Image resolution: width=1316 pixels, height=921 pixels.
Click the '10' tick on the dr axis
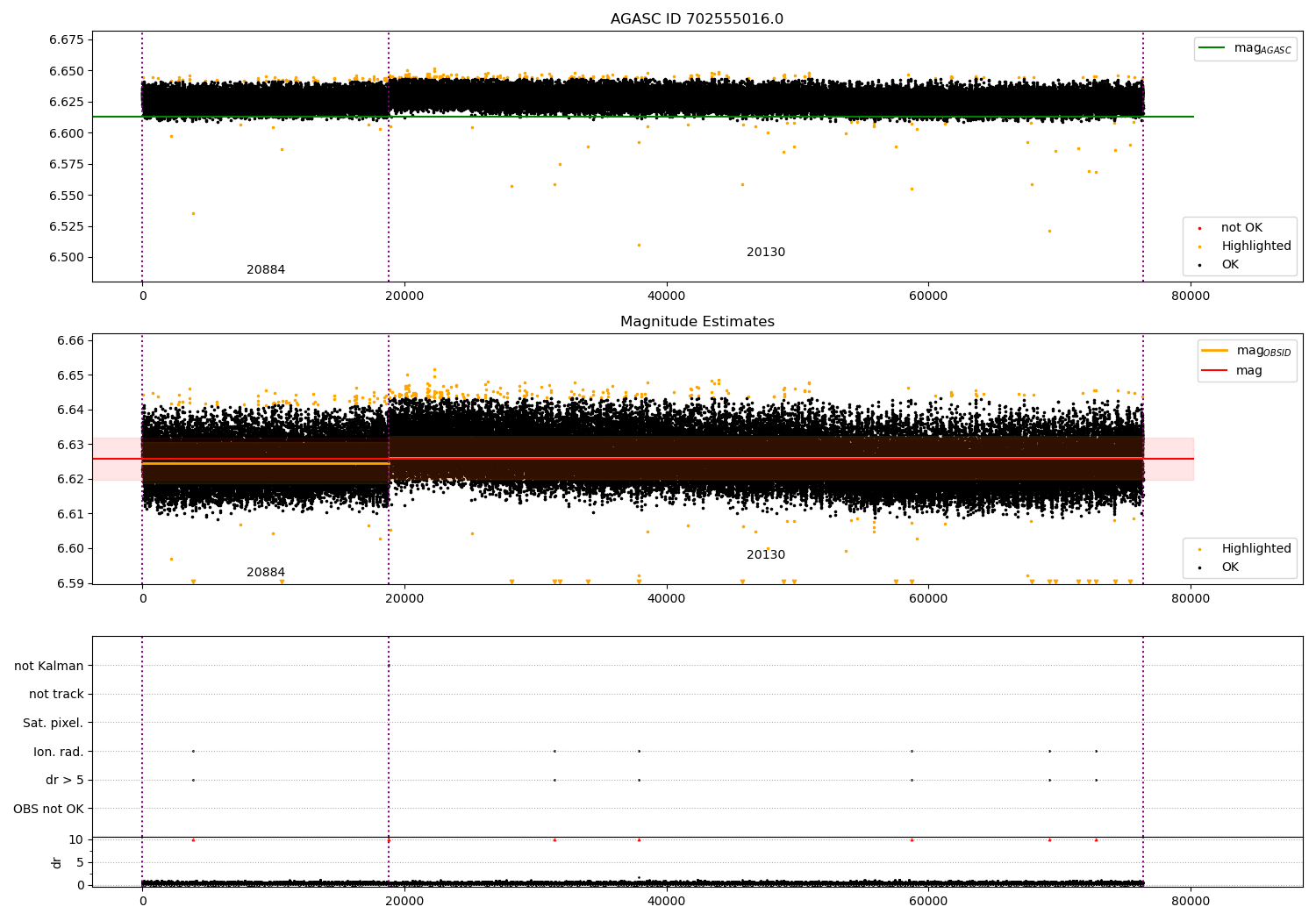pyautogui.click(x=76, y=839)
